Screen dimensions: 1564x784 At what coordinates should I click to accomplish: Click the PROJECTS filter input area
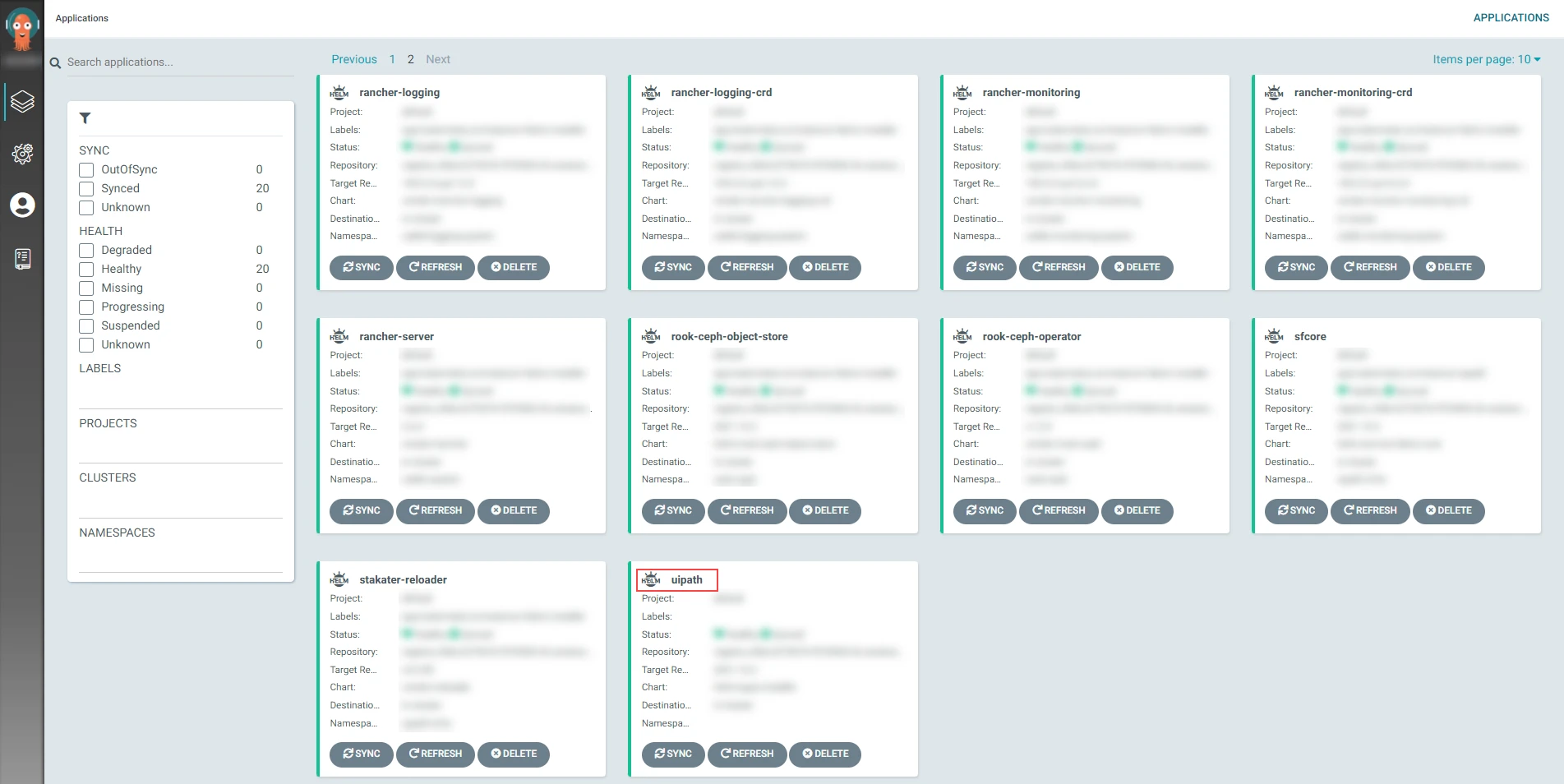tap(180, 449)
